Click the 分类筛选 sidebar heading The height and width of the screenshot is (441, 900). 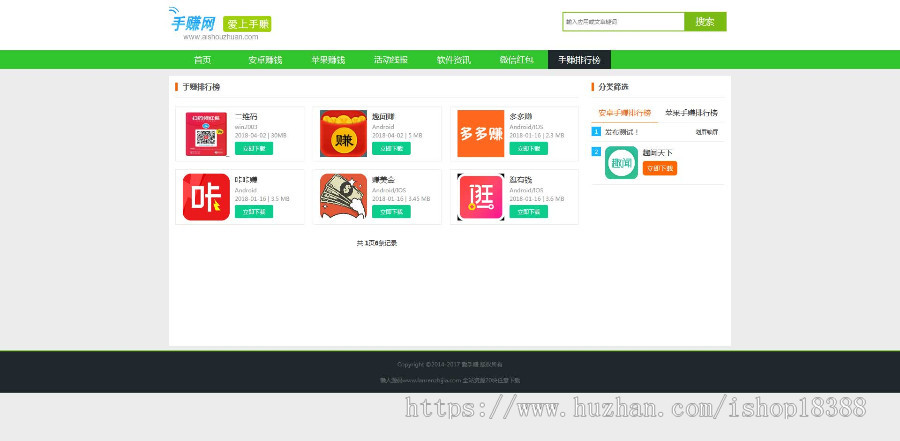[x=613, y=87]
